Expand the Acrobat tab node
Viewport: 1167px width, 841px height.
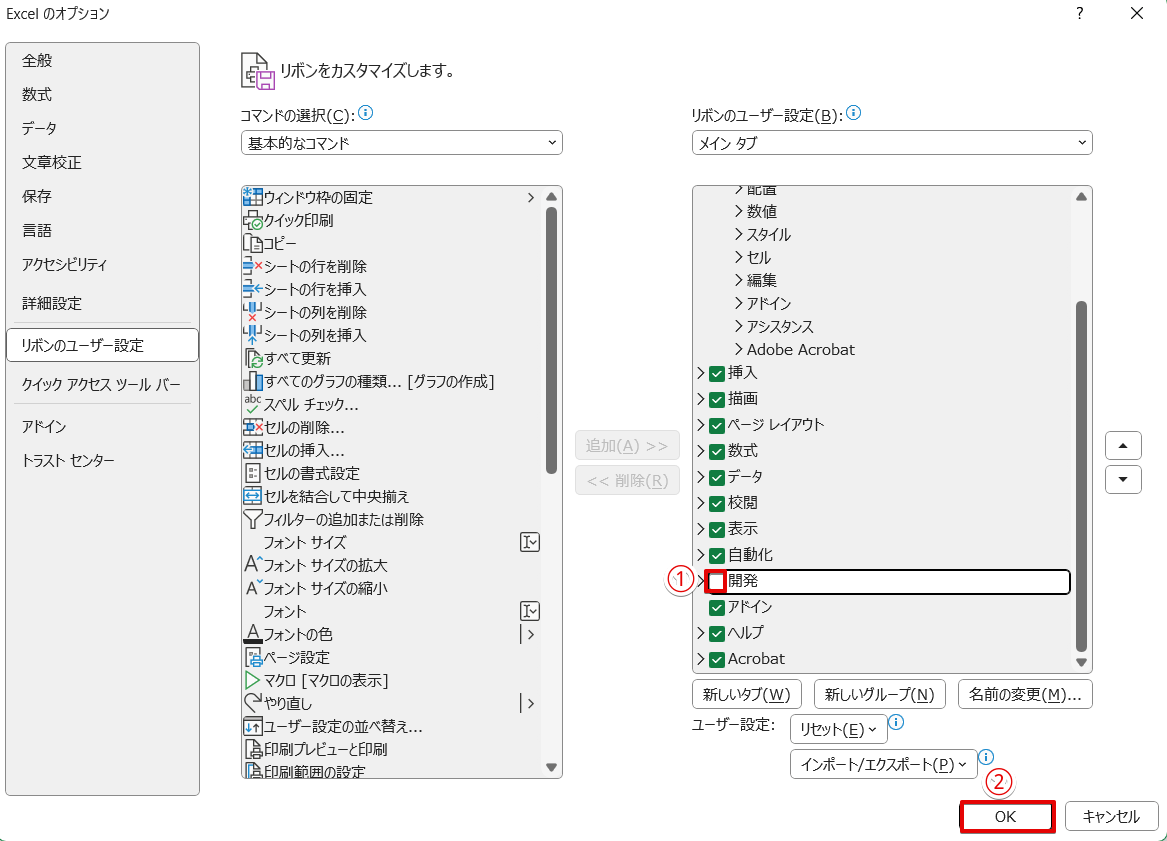pos(700,659)
